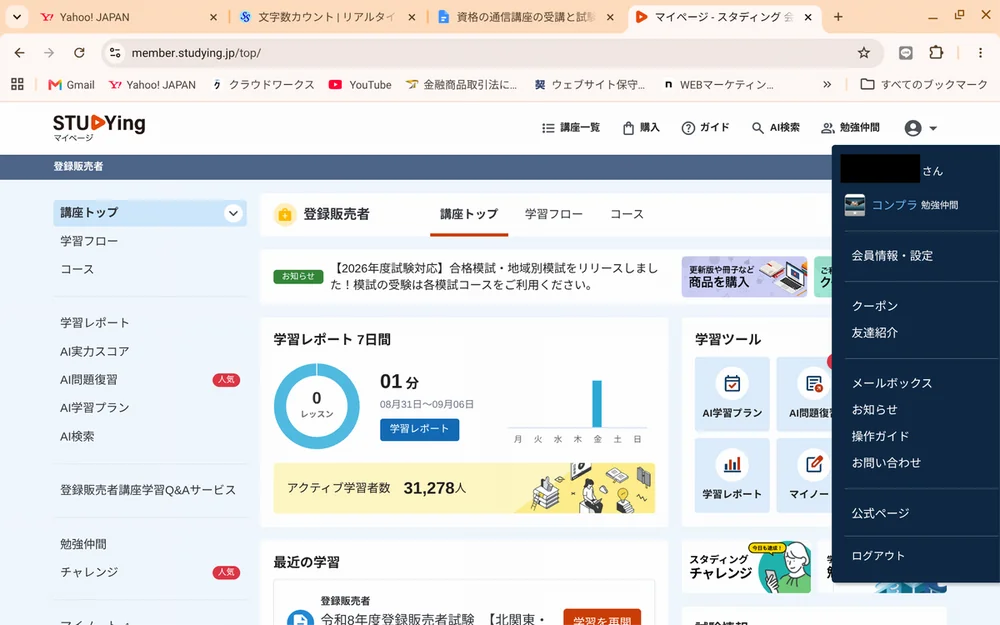Open the ガイド help guide
This screenshot has height=625, width=1000.
point(705,128)
